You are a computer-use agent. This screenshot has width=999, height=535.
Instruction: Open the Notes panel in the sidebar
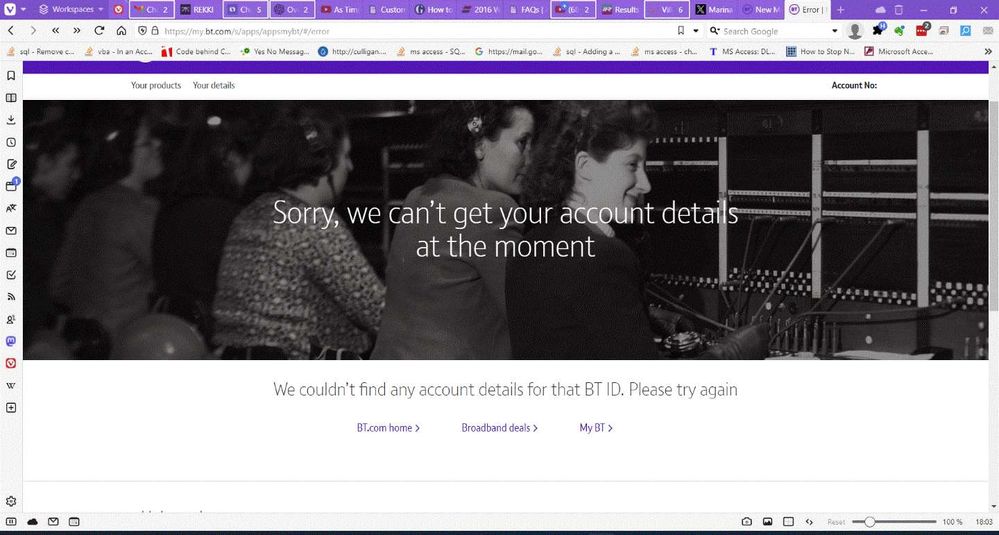11,164
